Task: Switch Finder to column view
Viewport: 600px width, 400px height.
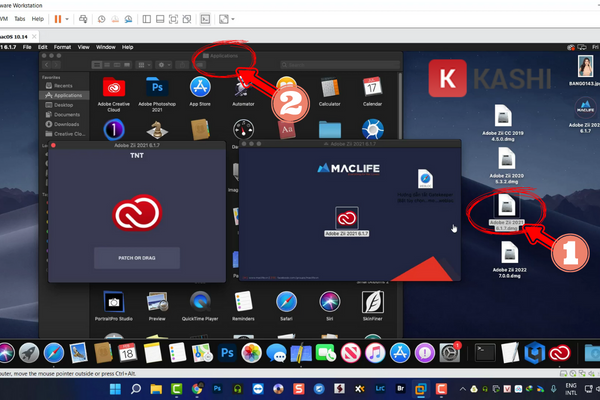Action: coord(117,65)
